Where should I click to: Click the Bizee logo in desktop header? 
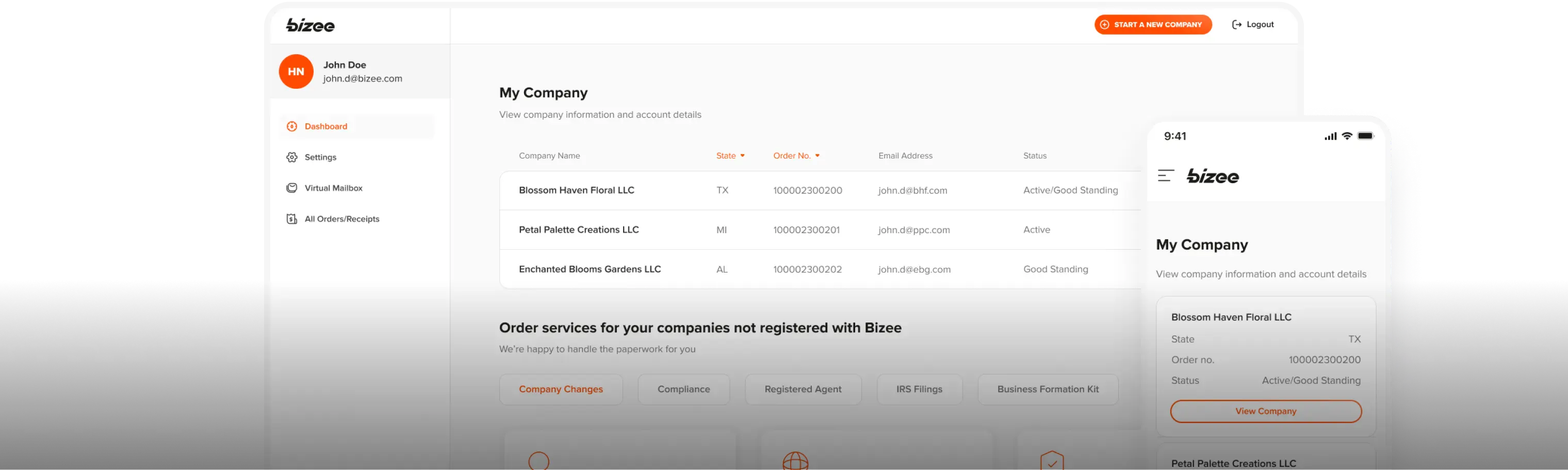pos(311,25)
